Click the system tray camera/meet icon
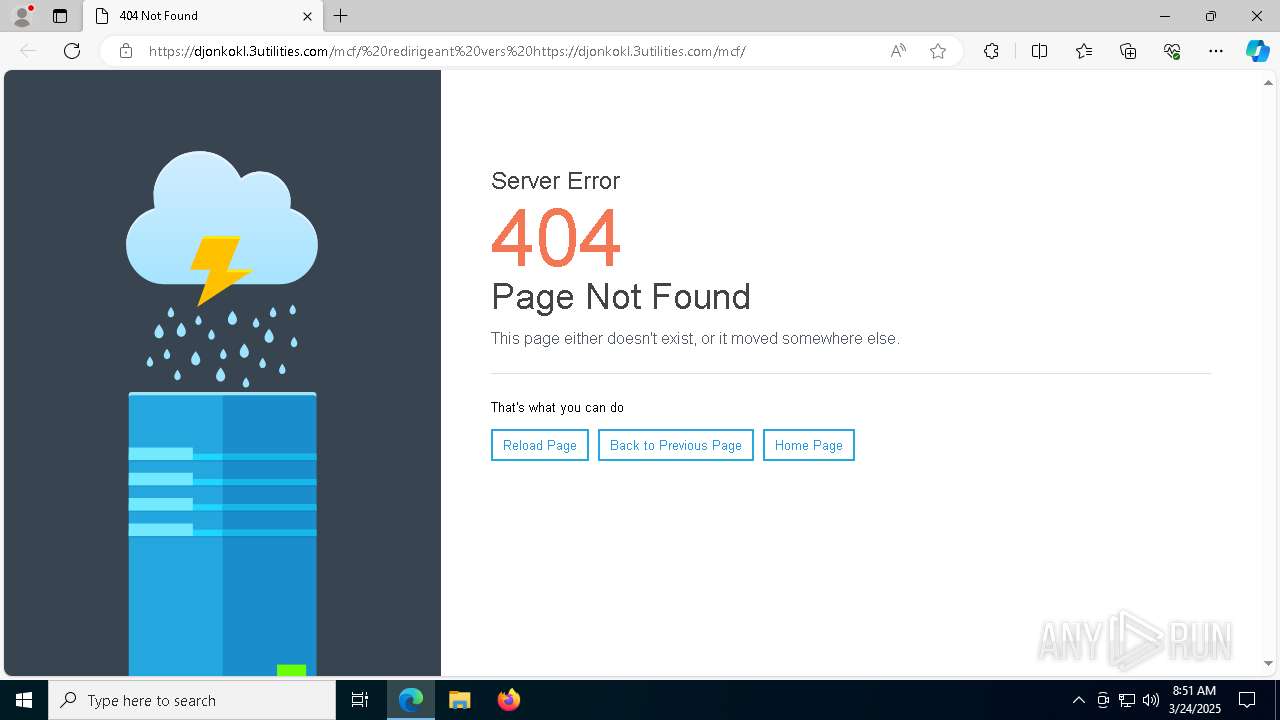 [x=1103, y=700]
